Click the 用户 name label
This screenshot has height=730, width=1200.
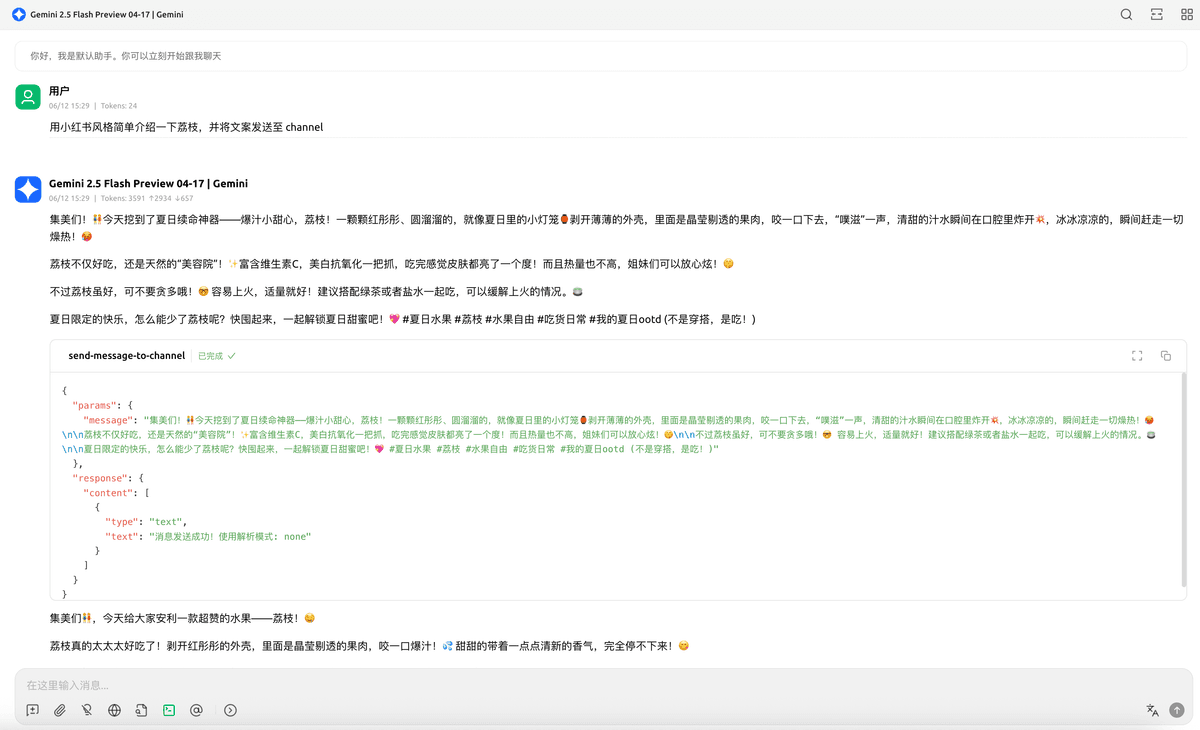coord(59,91)
